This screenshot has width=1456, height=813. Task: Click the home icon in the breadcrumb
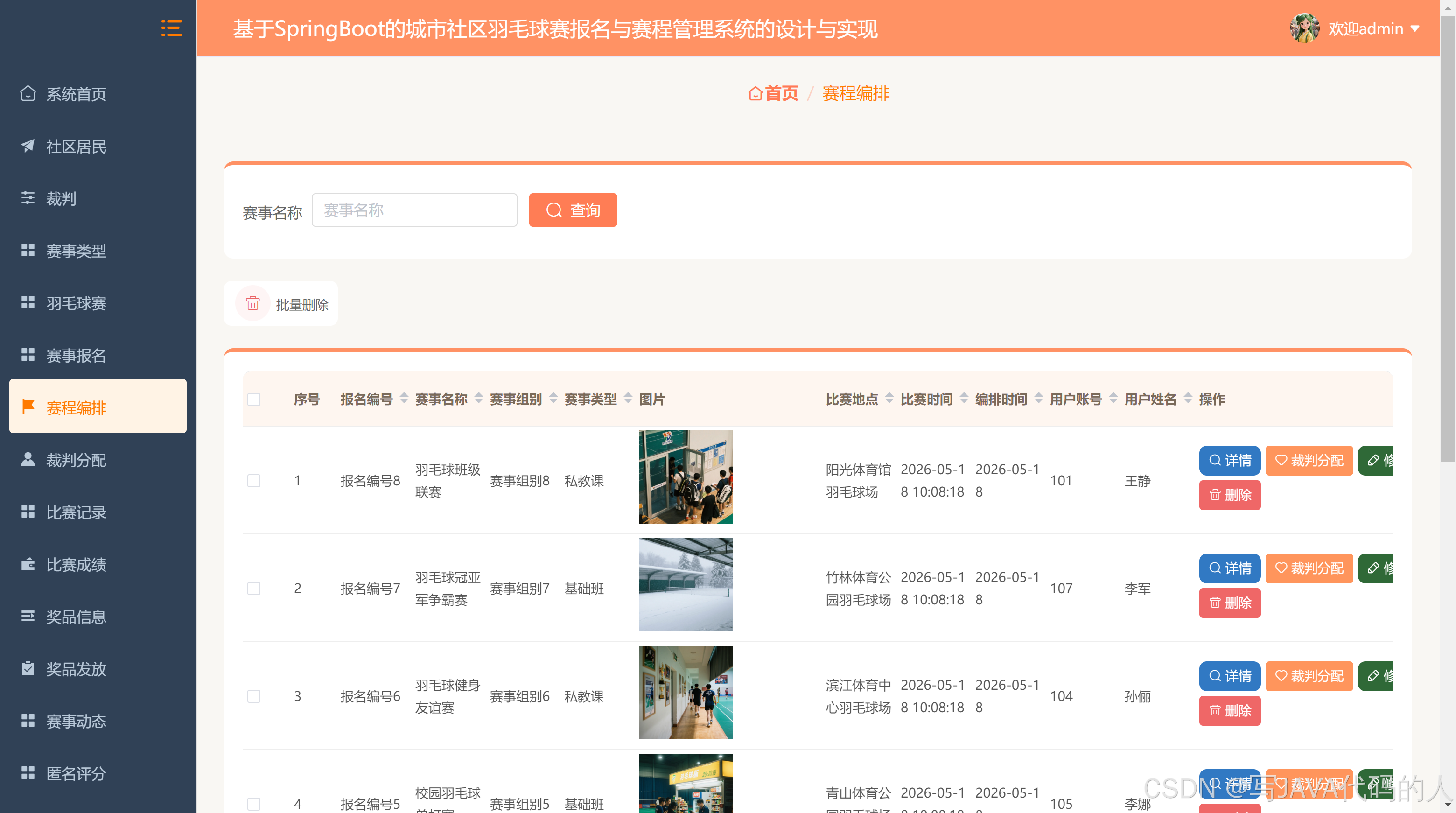point(755,93)
